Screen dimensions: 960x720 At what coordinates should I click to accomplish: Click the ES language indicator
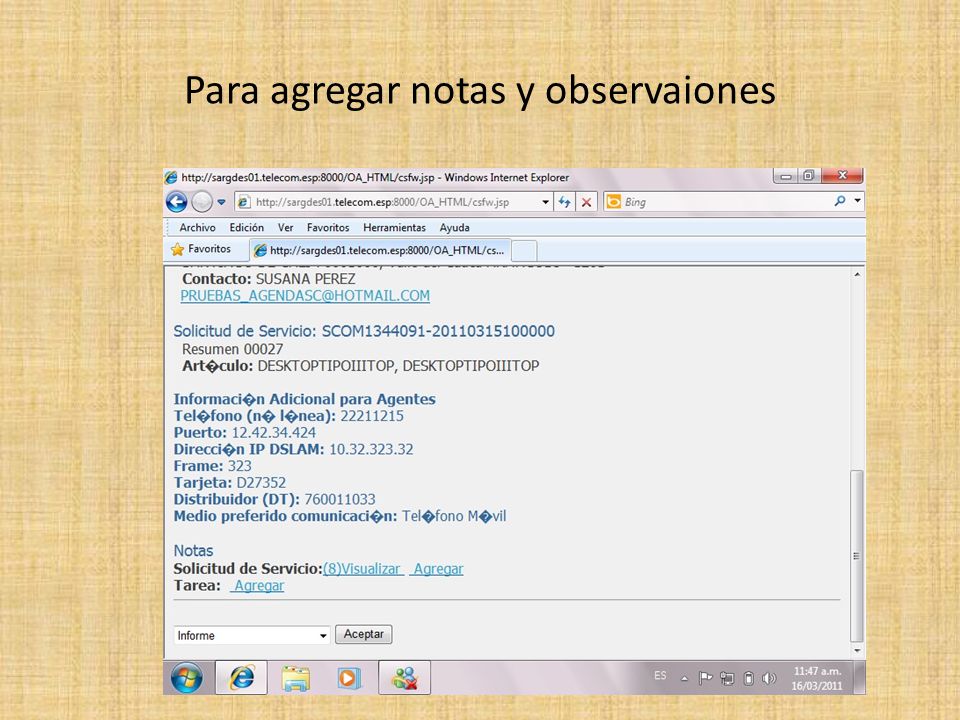click(660, 676)
